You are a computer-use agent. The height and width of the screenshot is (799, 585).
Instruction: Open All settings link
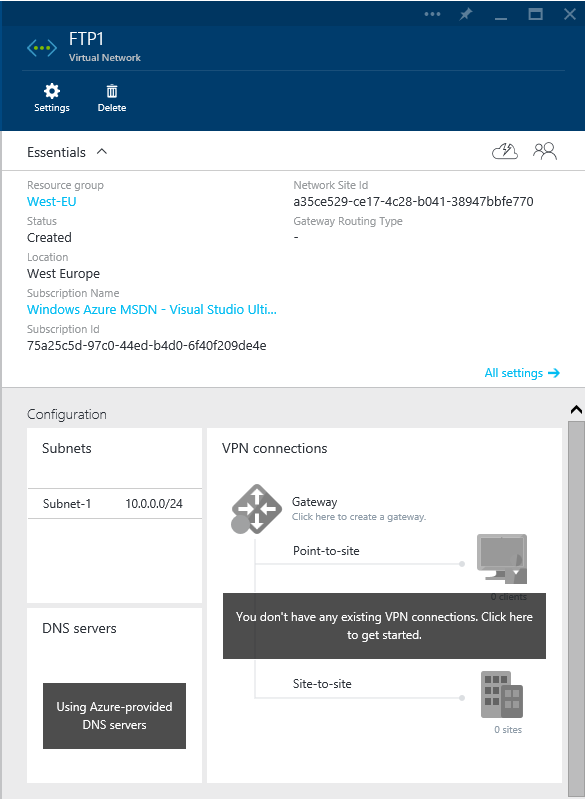click(522, 373)
